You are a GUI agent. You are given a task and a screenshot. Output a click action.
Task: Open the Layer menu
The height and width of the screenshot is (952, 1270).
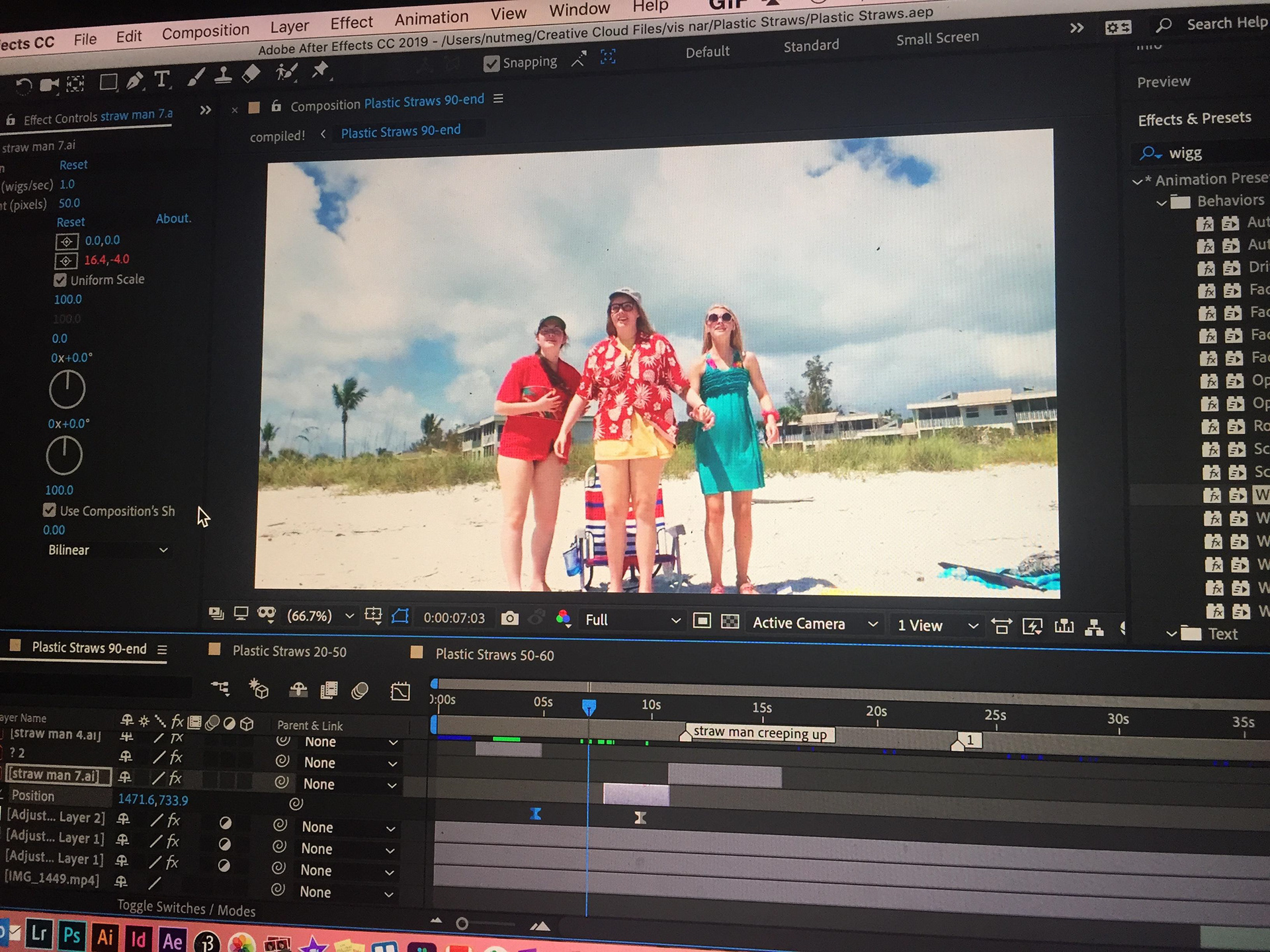[289, 26]
